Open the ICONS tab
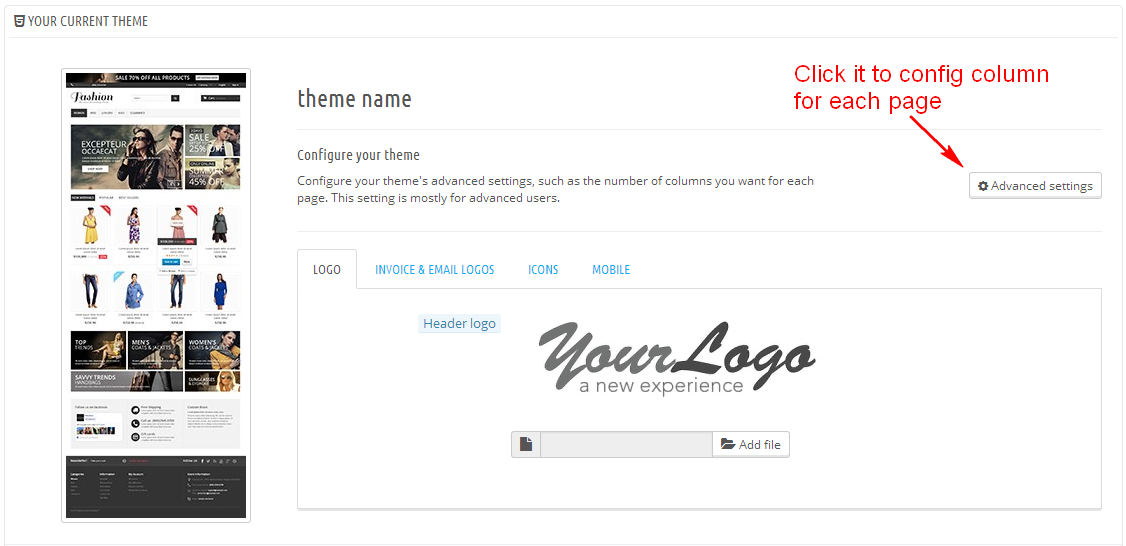 [x=543, y=270]
